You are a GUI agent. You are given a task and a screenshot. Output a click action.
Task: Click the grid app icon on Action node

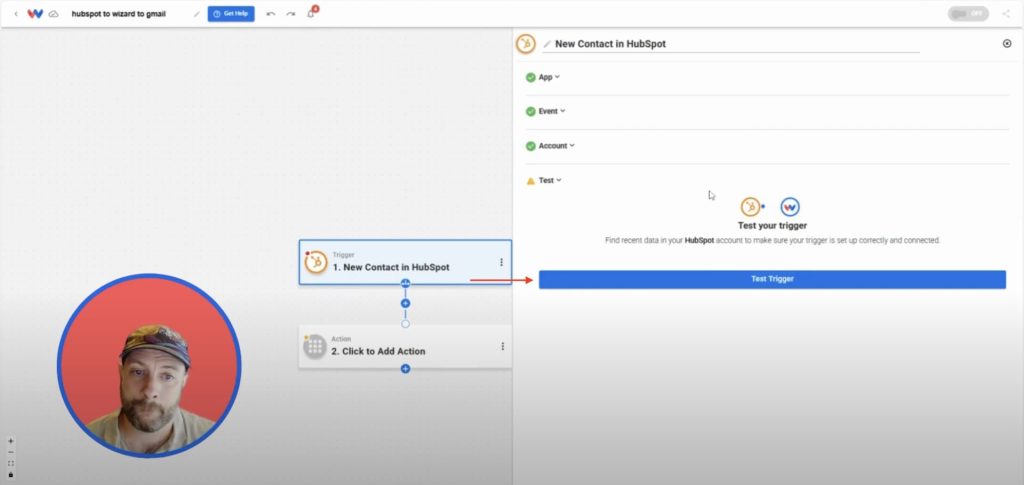tap(315, 347)
